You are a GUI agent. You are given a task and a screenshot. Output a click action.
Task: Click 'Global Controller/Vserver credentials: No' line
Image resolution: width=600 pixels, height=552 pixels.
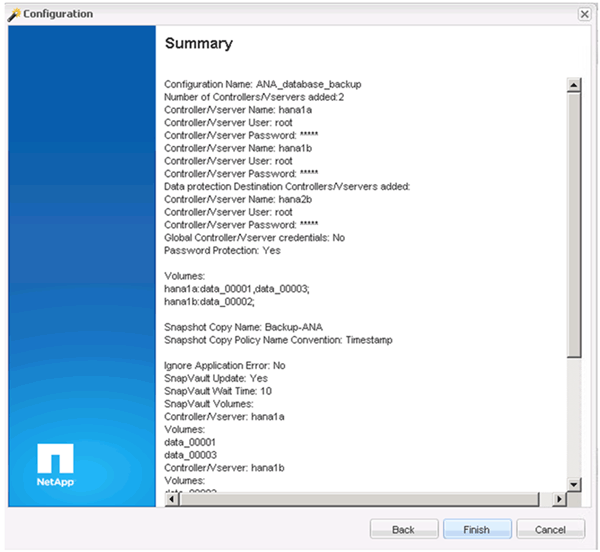point(254,238)
